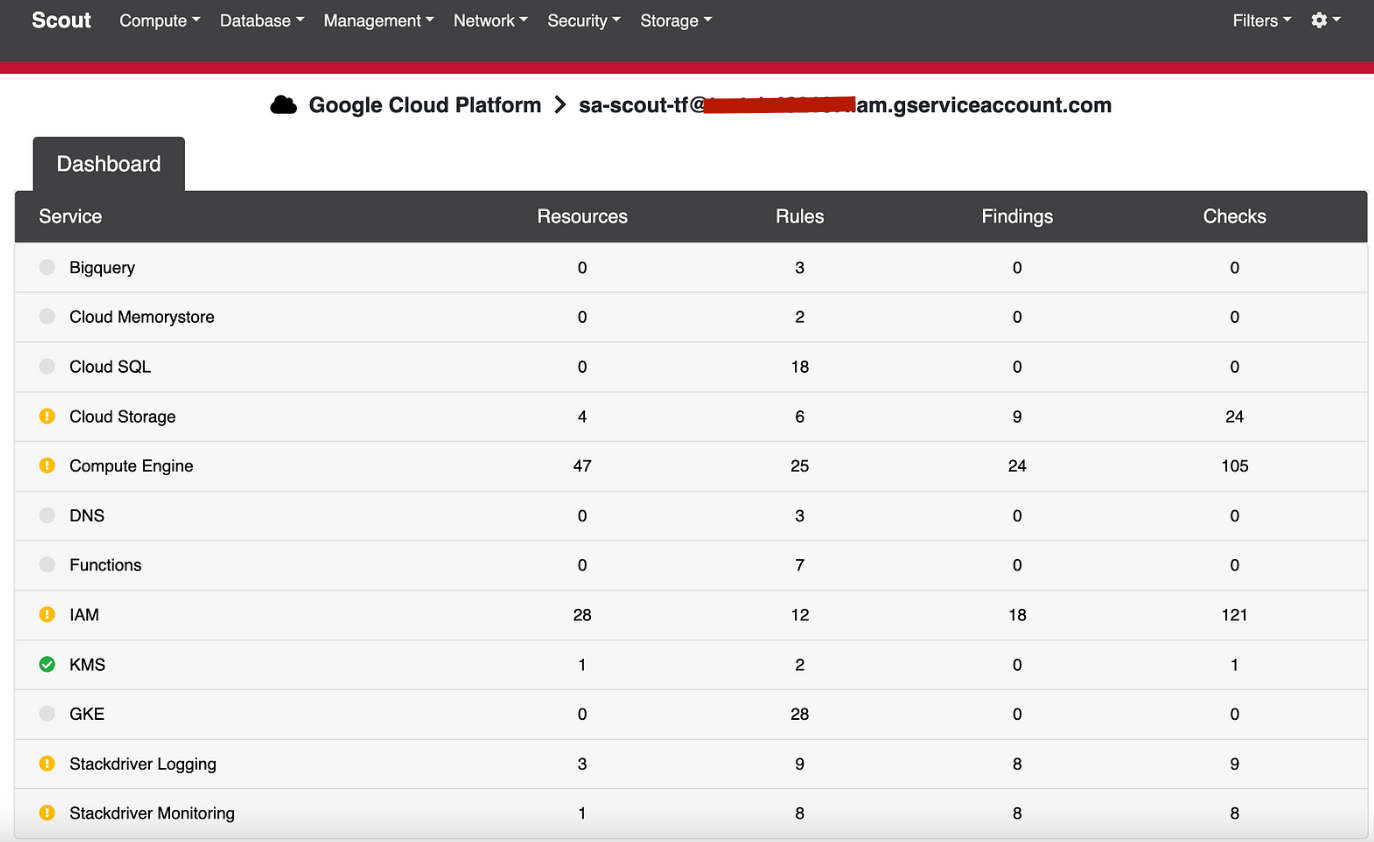The width and height of the screenshot is (1374, 842).
Task: Open the Cloud SQL service link
Action: (x=110, y=367)
